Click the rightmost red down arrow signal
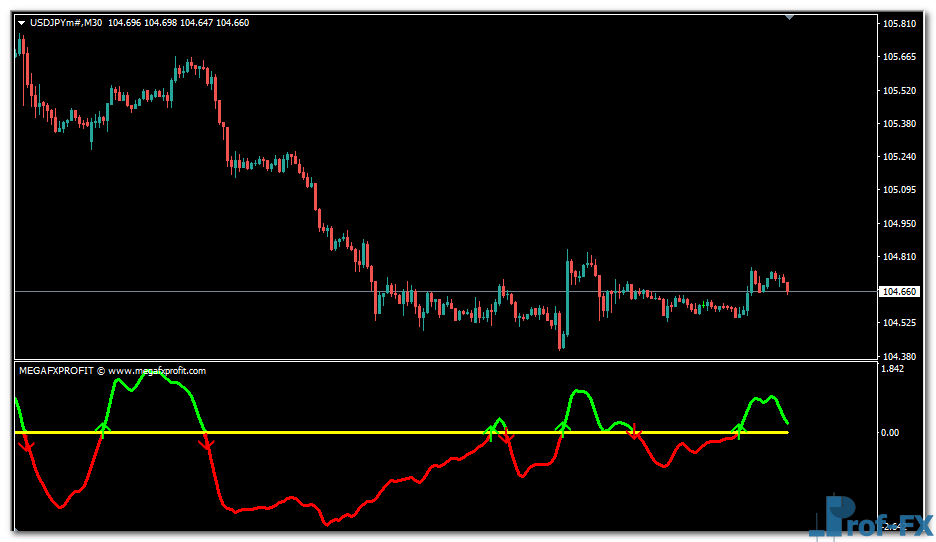 (633, 432)
